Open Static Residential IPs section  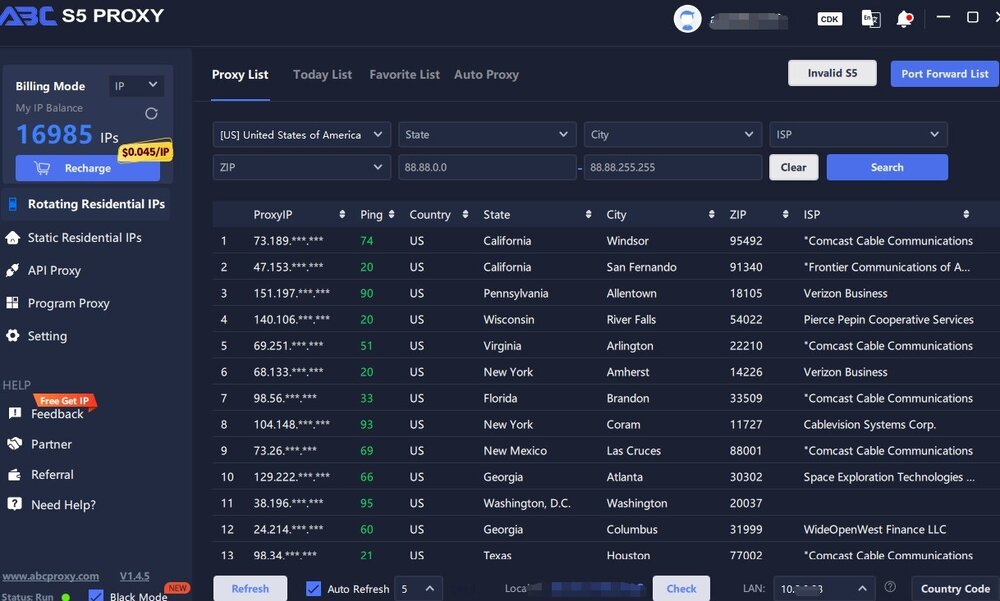(x=84, y=238)
